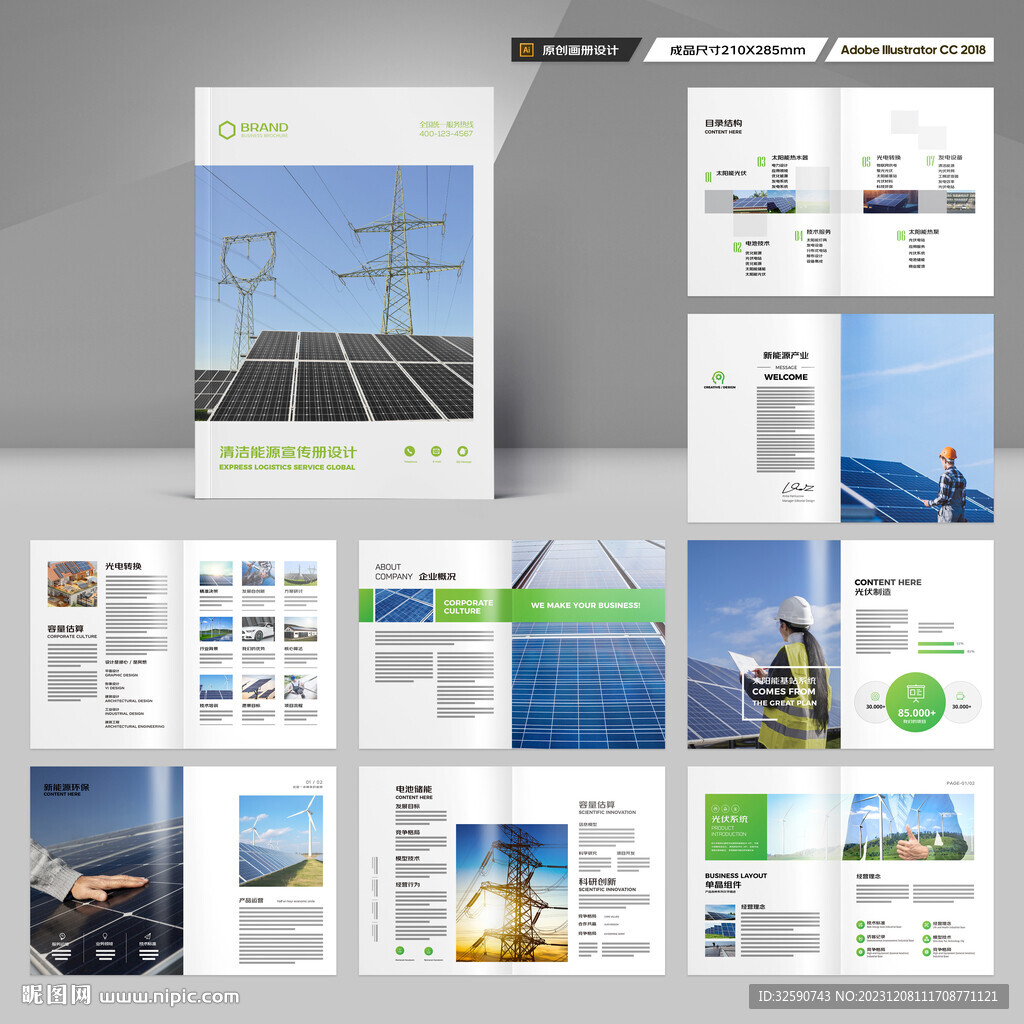The width and height of the screenshot is (1024, 1024).
Task: Click the 单晶组件 heading
Action: pyautogui.click(x=723, y=884)
